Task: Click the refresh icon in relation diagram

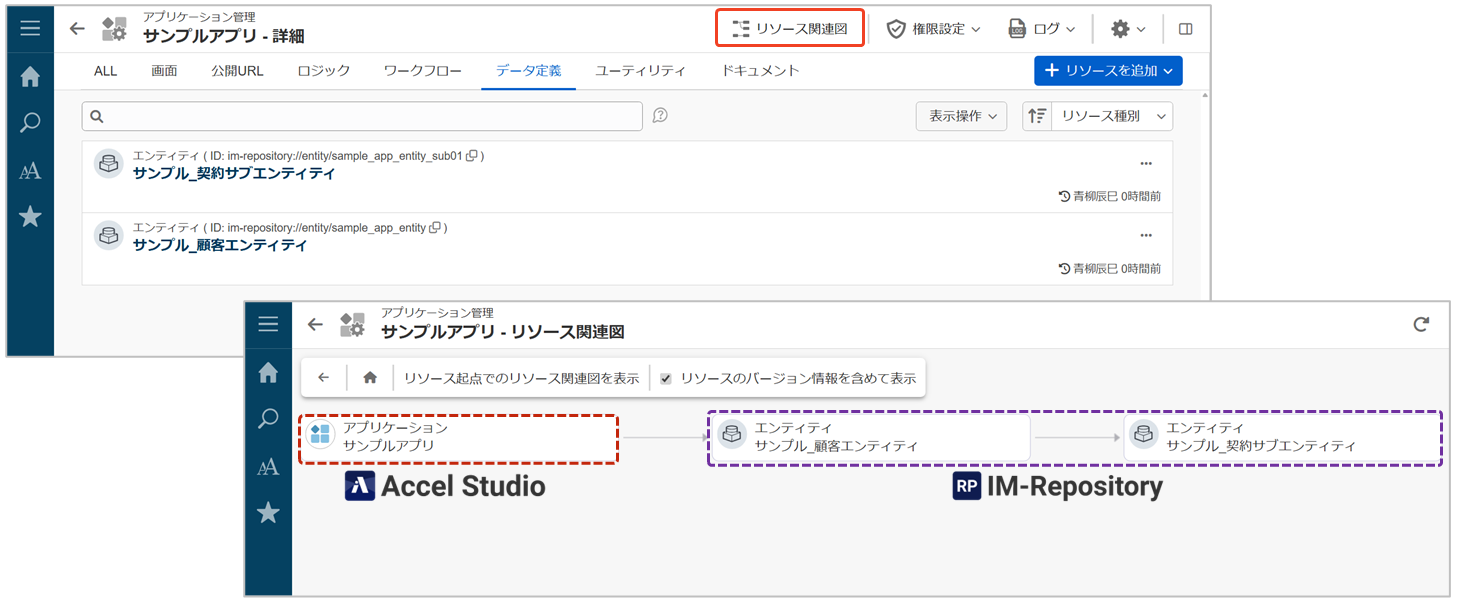Action: click(1421, 324)
